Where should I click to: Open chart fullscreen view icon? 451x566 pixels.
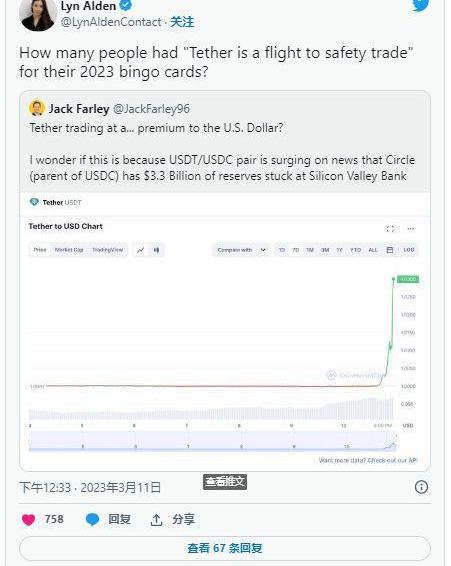point(390,229)
